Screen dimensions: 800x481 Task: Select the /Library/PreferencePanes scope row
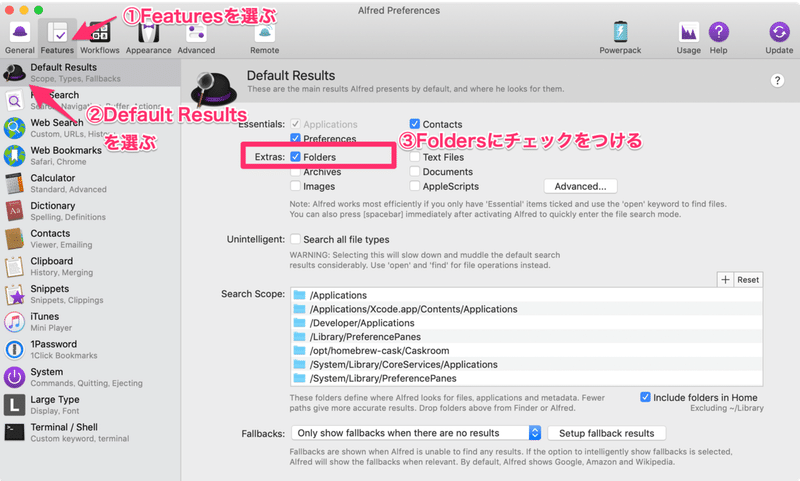click(527, 337)
